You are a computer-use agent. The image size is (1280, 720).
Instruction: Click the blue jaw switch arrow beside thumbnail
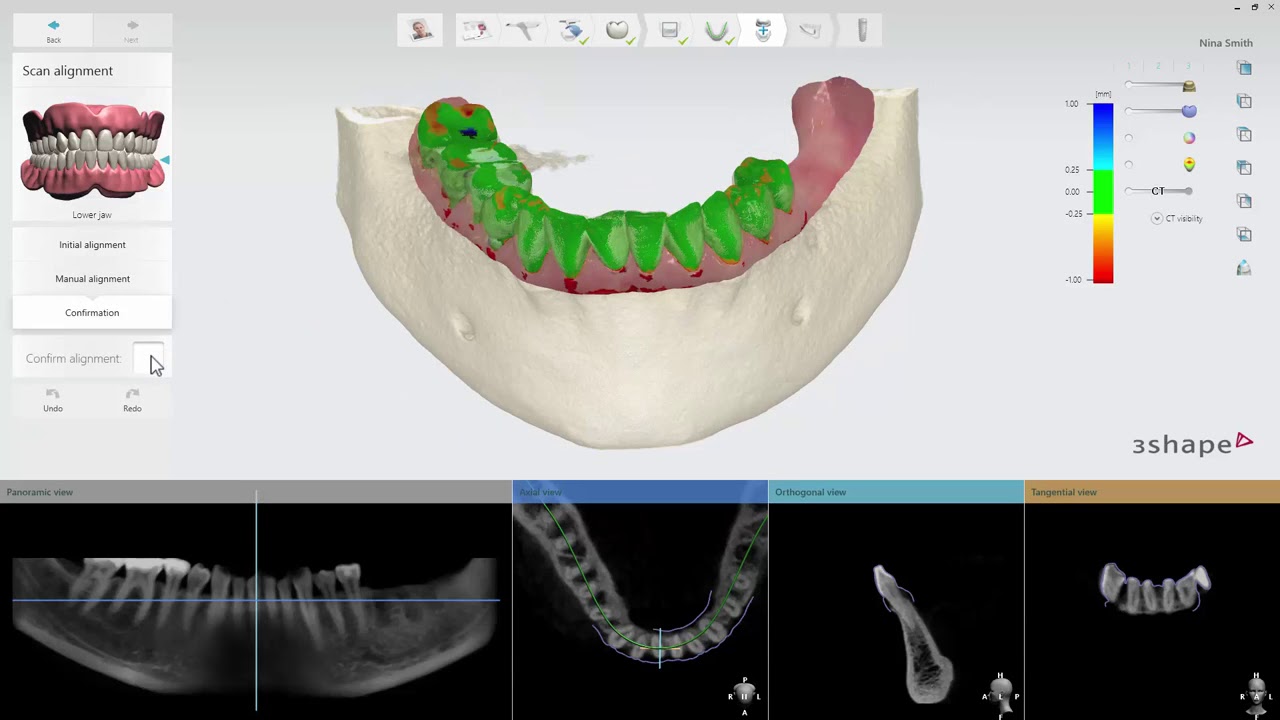tap(165, 160)
